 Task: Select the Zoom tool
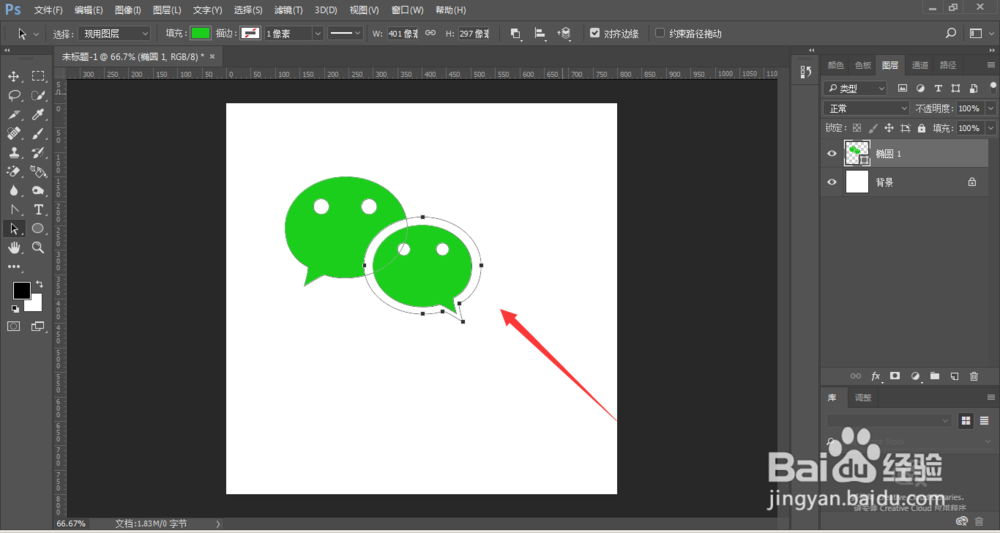tap(38, 247)
